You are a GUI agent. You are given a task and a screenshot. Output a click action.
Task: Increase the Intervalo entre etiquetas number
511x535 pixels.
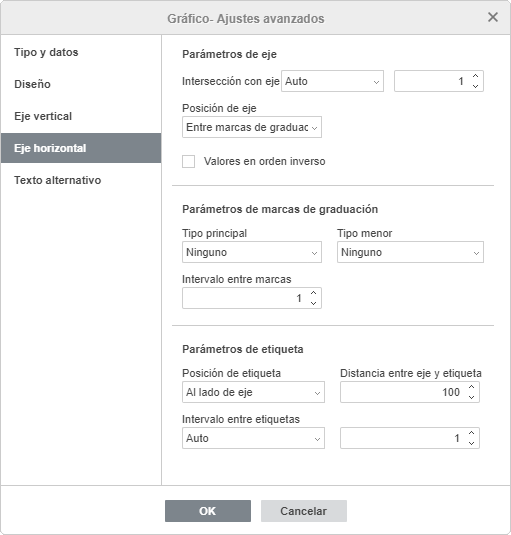(471, 433)
